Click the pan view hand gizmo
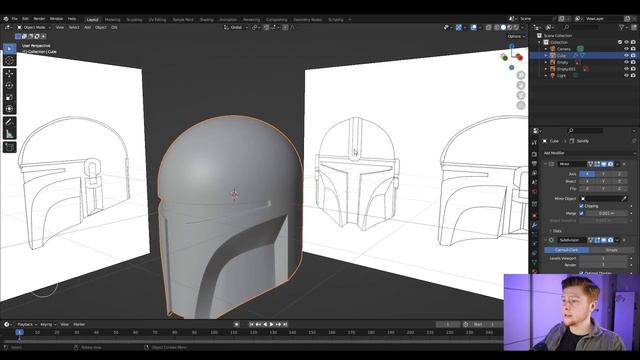Screen dimensions: 640x360 coord(521,85)
